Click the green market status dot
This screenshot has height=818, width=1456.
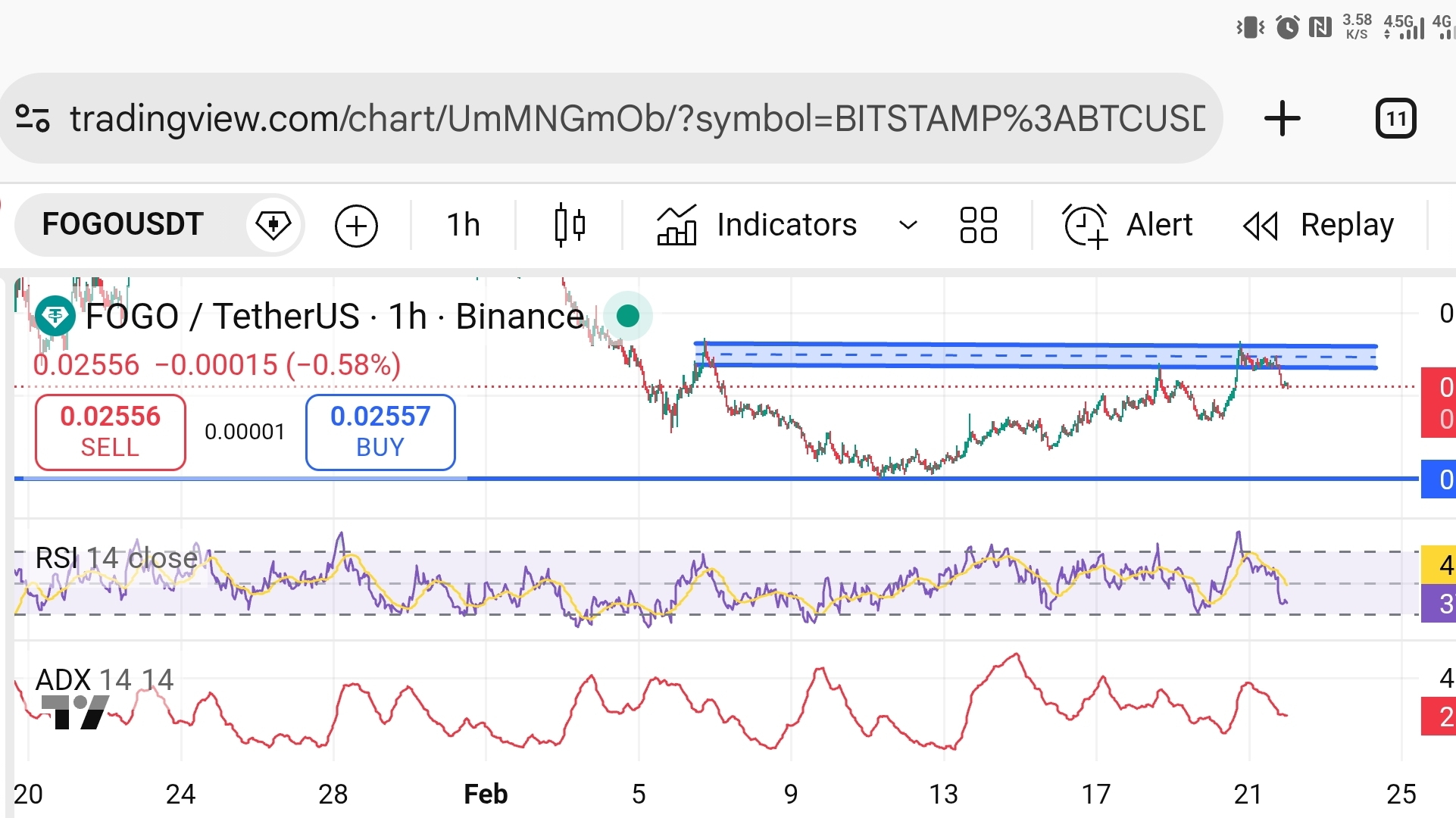(627, 316)
